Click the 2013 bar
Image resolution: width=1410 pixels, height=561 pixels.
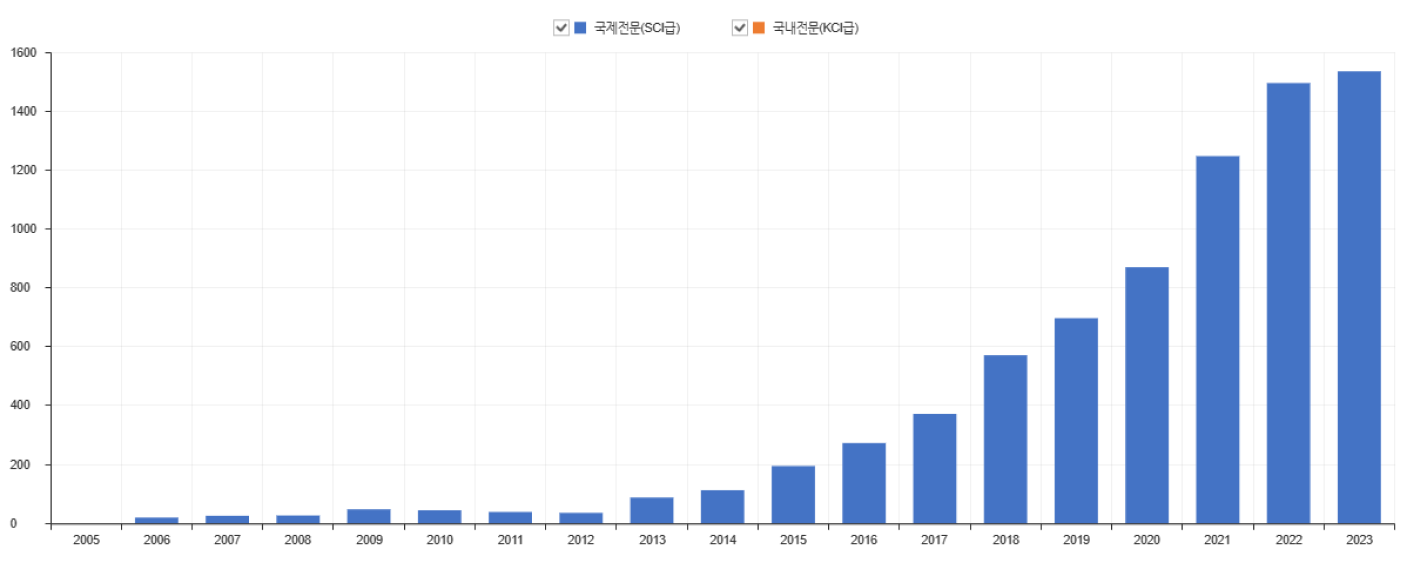(652, 510)
